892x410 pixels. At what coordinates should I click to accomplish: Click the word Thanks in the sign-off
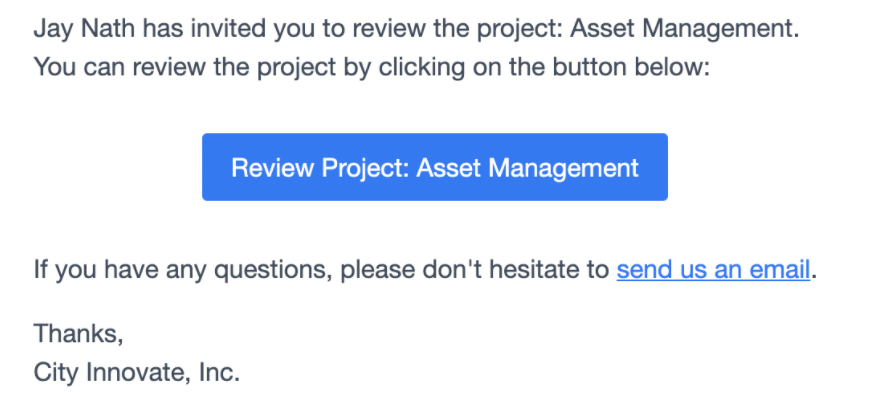coord(76,333)
